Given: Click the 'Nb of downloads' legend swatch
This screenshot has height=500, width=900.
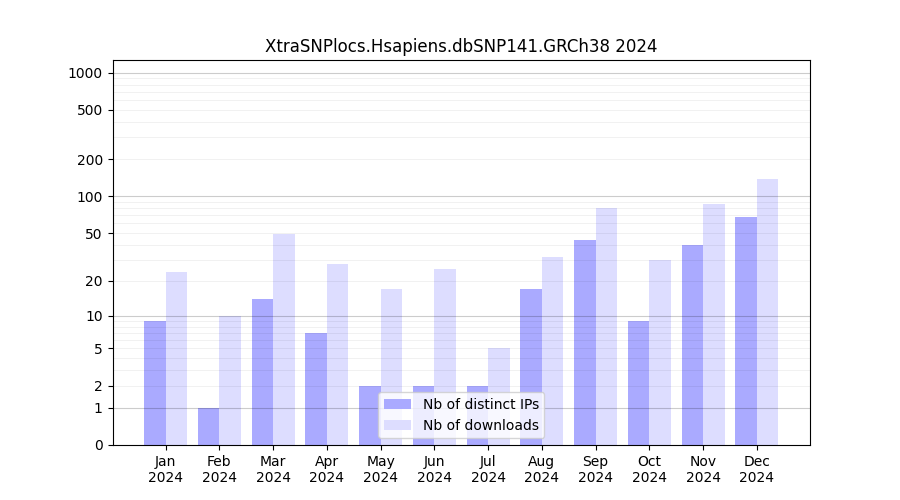Looking at the screenshot, I should (397, 425).
